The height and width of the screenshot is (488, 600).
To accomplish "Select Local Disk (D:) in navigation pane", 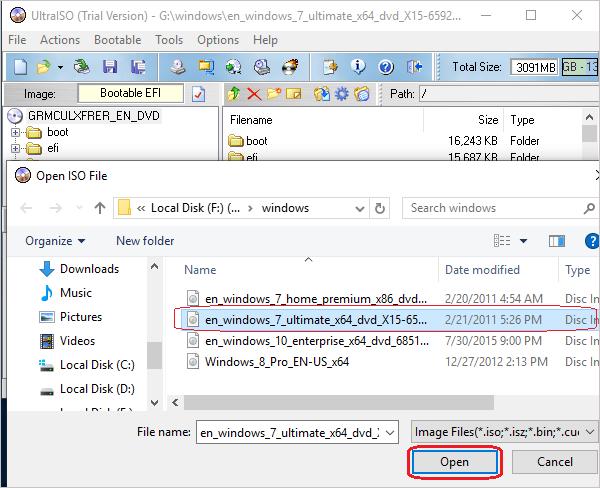I will tap(87, 389).
